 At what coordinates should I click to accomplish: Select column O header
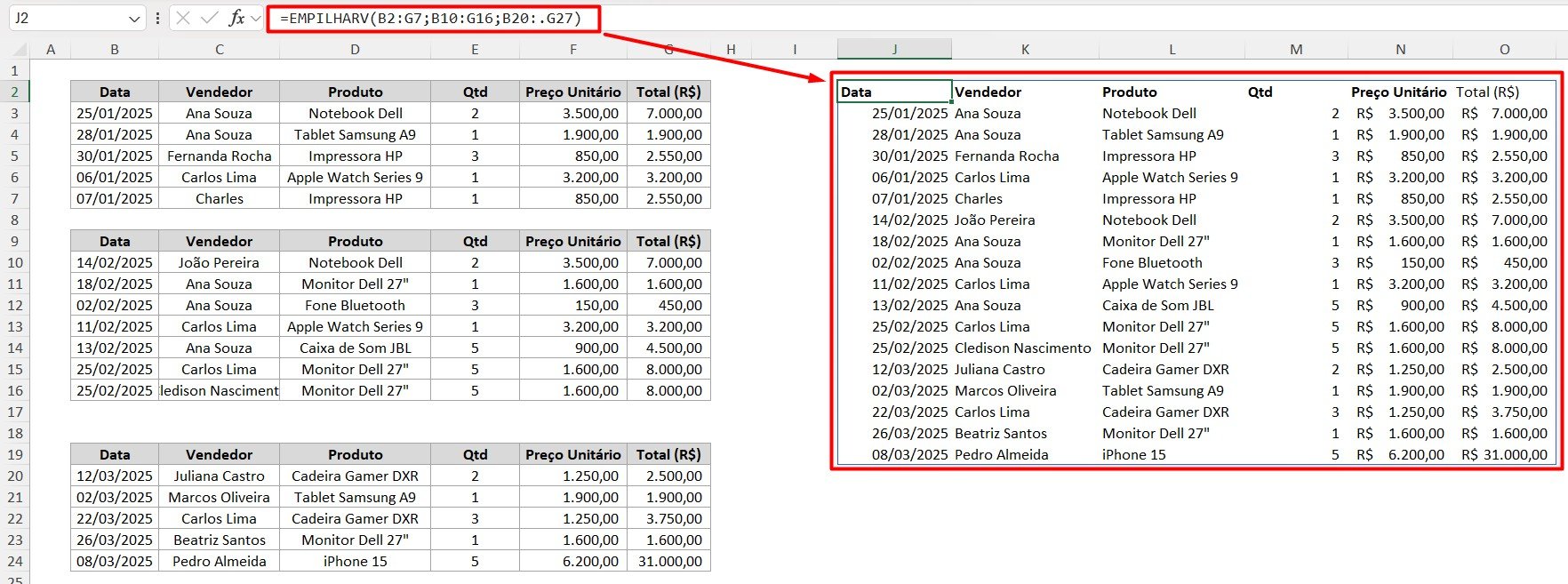tap(1505, 50)
